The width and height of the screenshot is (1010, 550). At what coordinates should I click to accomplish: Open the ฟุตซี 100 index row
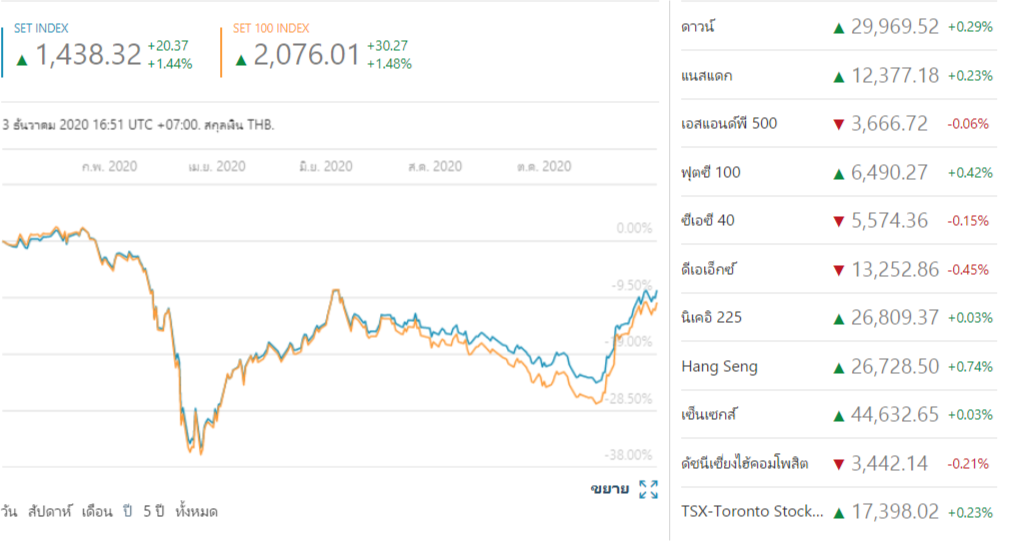[x=710, y=173]
